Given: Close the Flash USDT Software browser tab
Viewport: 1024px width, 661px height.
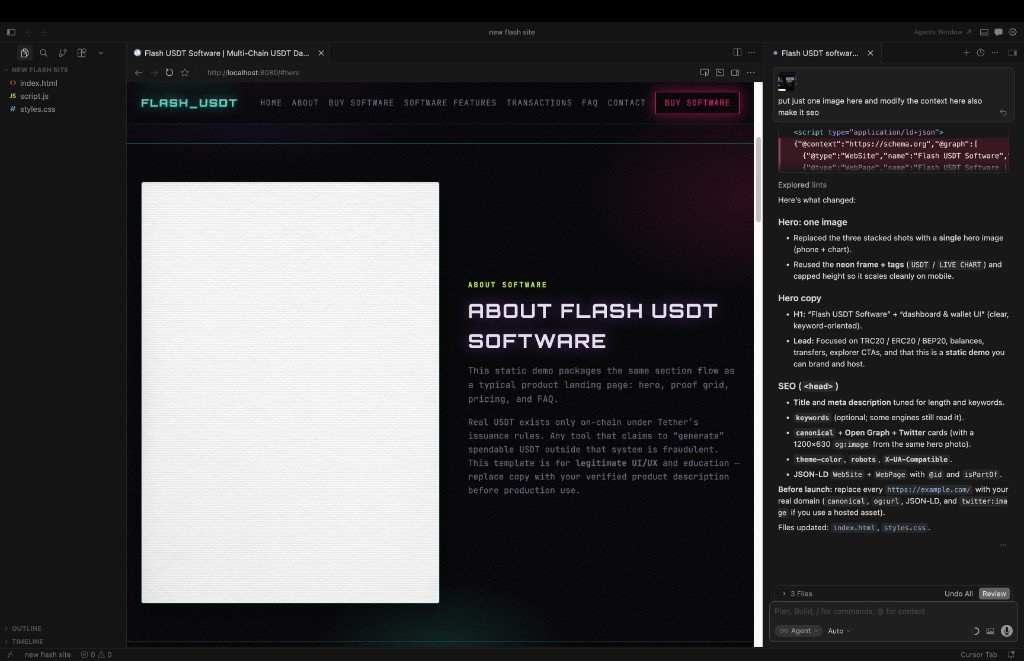Looking at the screenshot, I should [x=321, y=53].
